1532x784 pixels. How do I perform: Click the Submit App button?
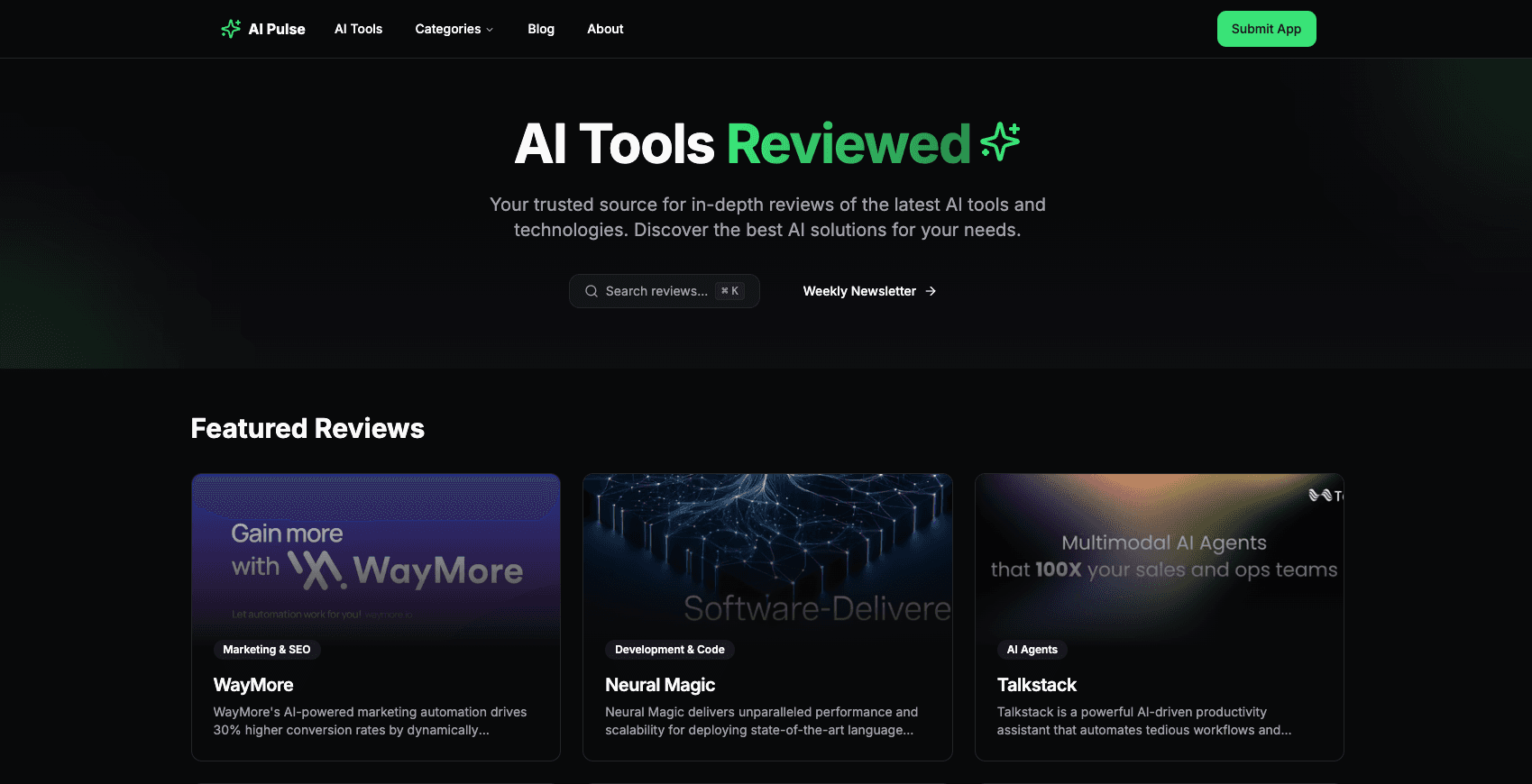tap(1266, 29)
